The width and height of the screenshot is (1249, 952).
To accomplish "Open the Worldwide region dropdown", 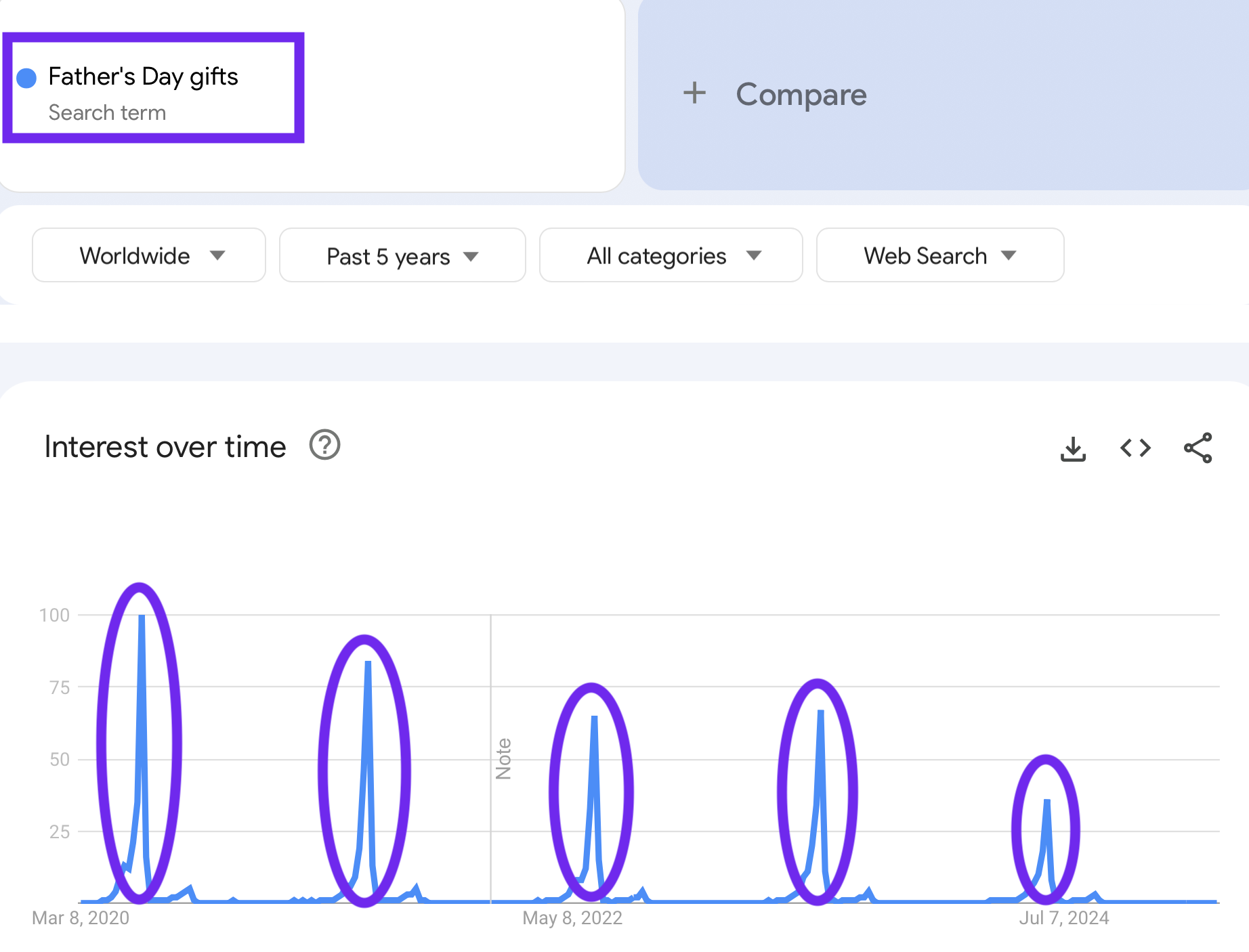I will (x=149, y=255).
